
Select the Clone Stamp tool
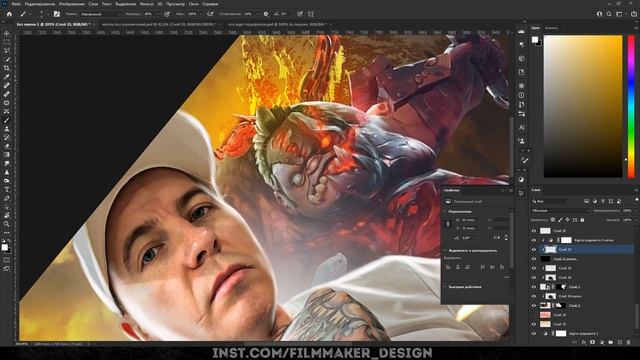(x=7, y=129)
